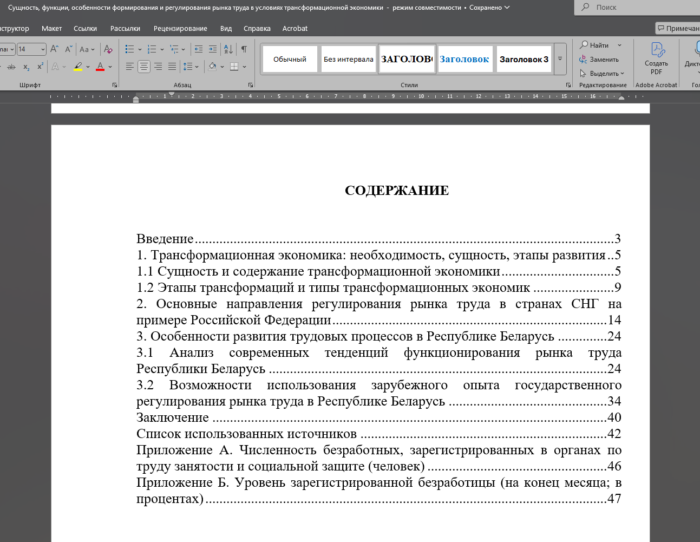This screenshot has height=542, width=700.
Task: Open highlight color dropdown arrow
Action: [88, 67]
